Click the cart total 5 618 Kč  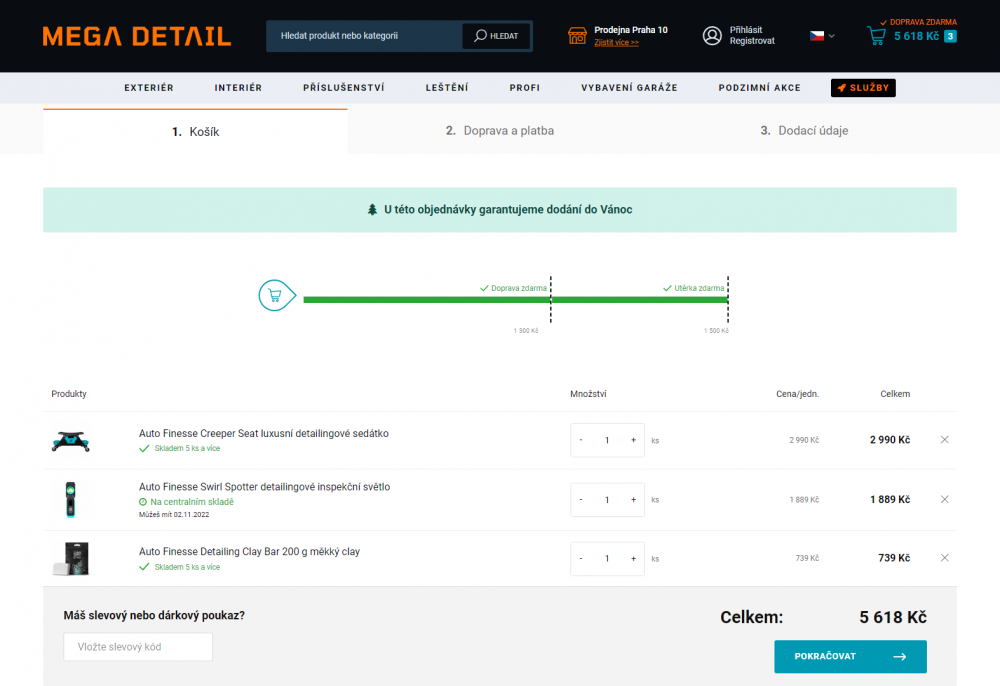pos(916,36)
